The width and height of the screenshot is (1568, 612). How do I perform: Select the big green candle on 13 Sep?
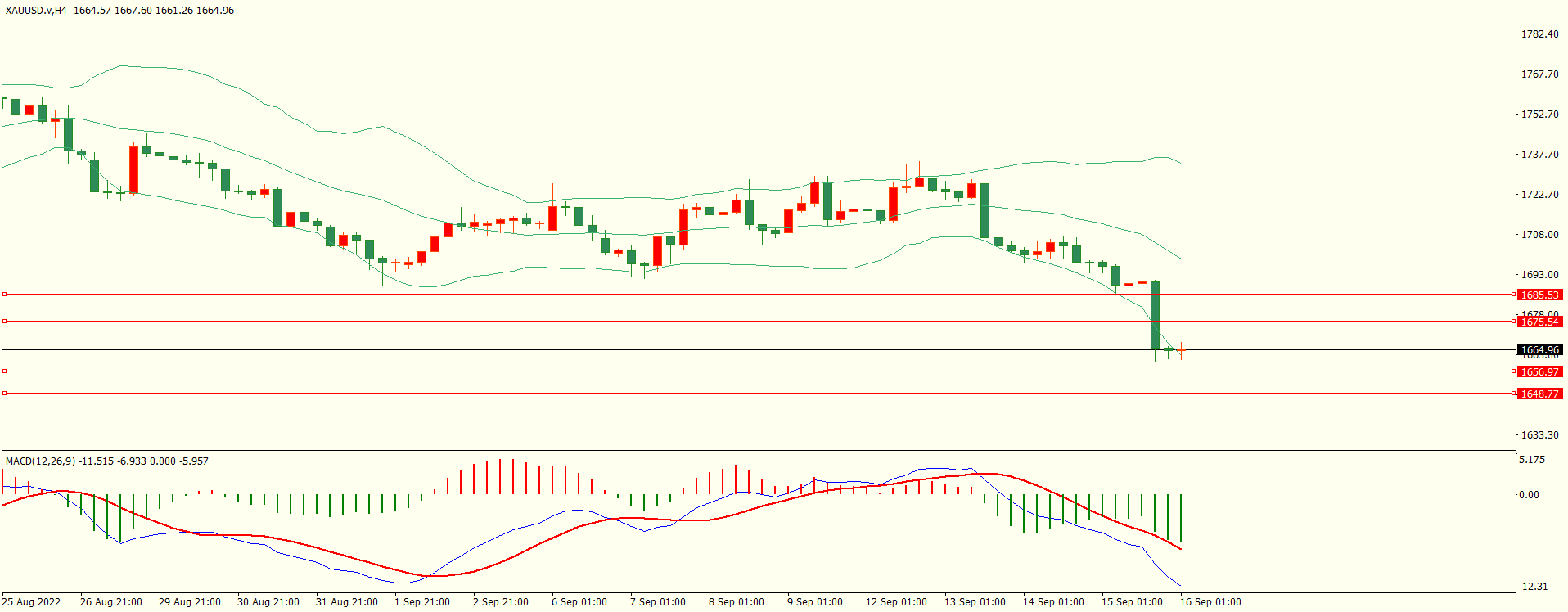985,210
